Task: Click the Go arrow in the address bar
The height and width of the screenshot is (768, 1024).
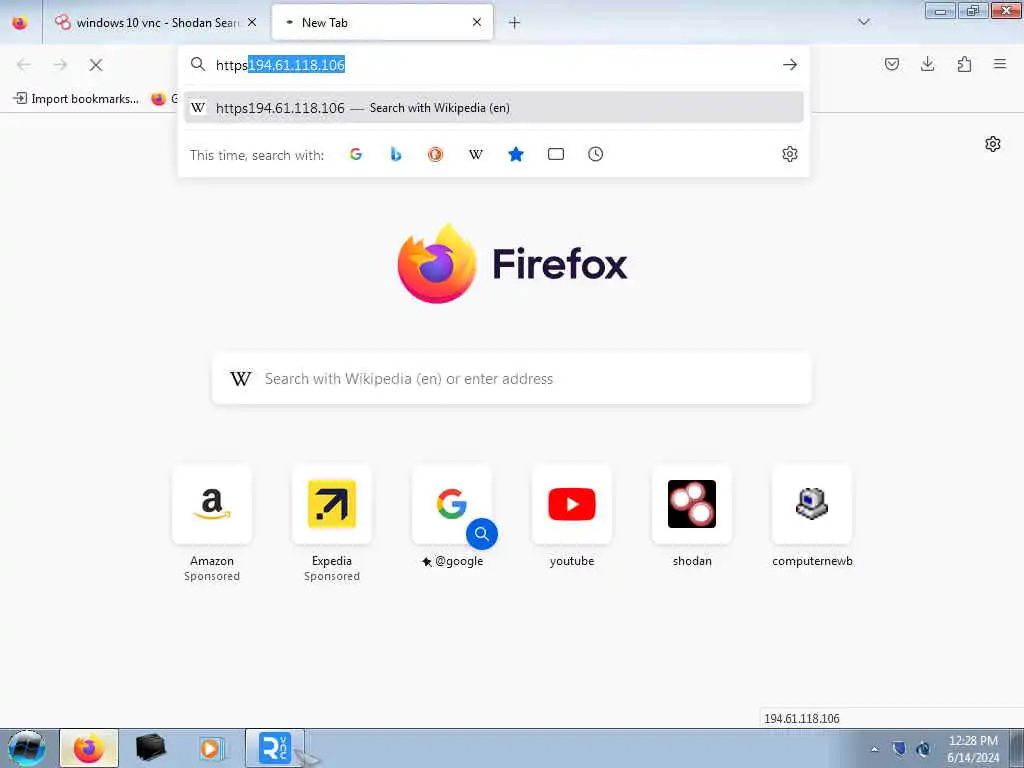Action: [x=790, y=65]
